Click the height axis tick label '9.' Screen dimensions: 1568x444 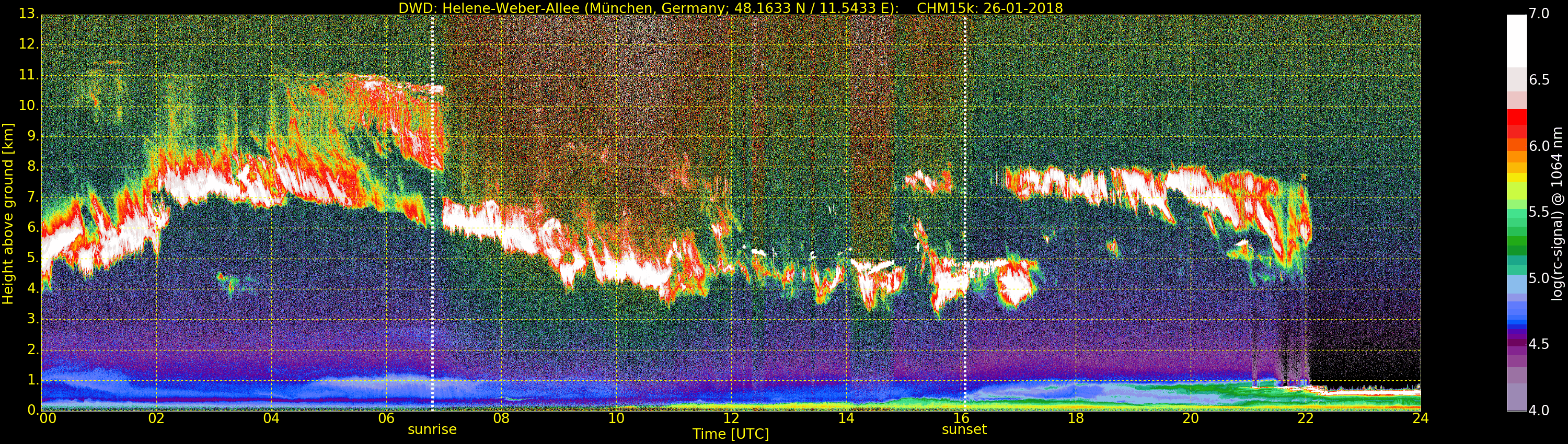32,136
